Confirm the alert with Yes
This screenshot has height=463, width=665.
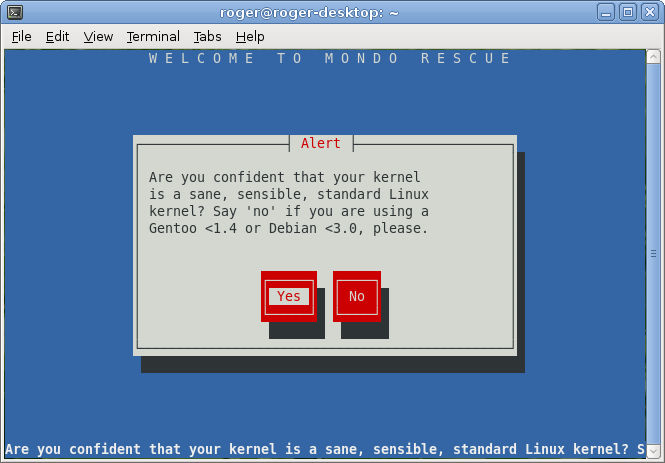pos(289,296)
